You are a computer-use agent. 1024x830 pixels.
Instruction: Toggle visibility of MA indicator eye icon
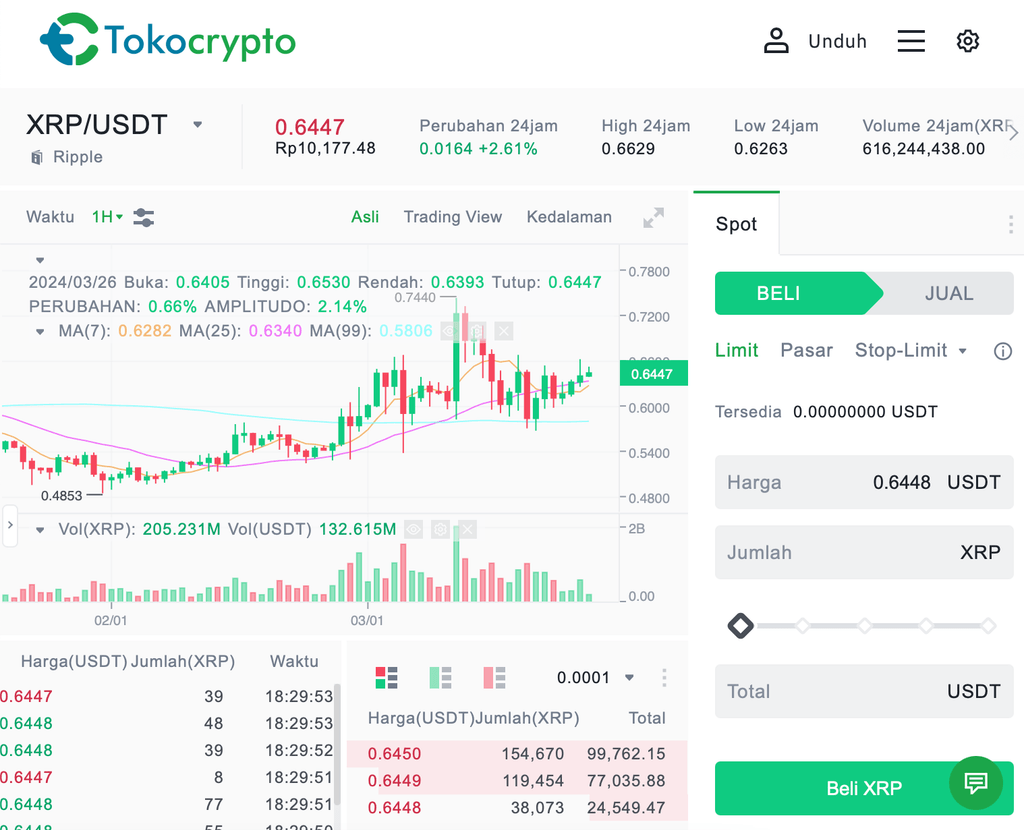click(x=451, y=331)
